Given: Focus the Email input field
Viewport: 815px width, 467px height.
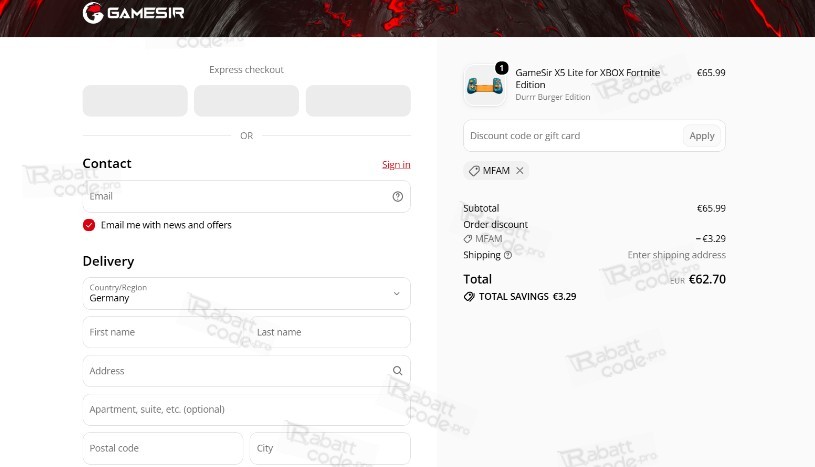Looking at the screenshot, I should (246, 197).
